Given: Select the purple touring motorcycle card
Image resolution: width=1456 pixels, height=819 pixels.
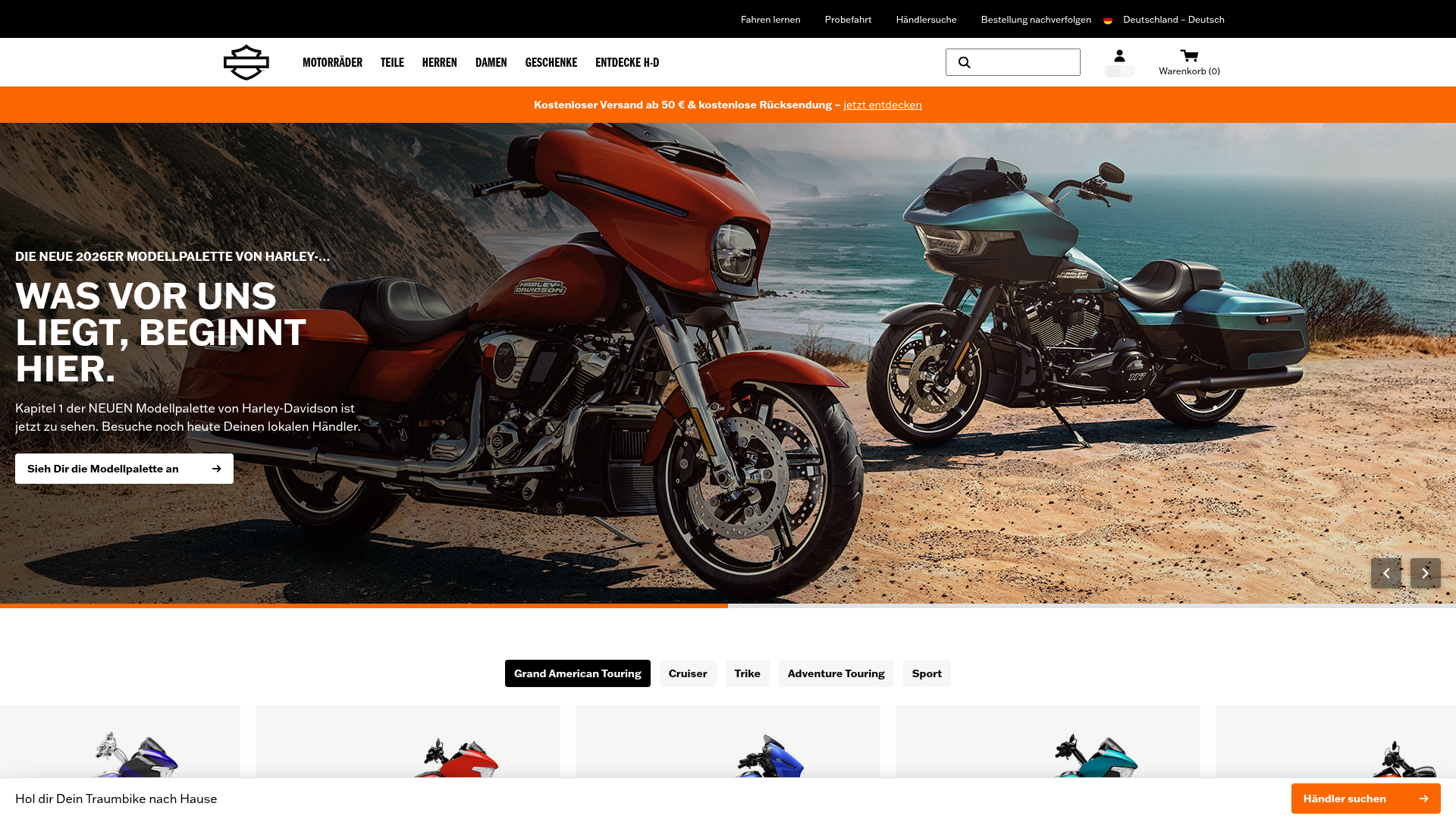Looking at the screenshot, I should (120, 743).
